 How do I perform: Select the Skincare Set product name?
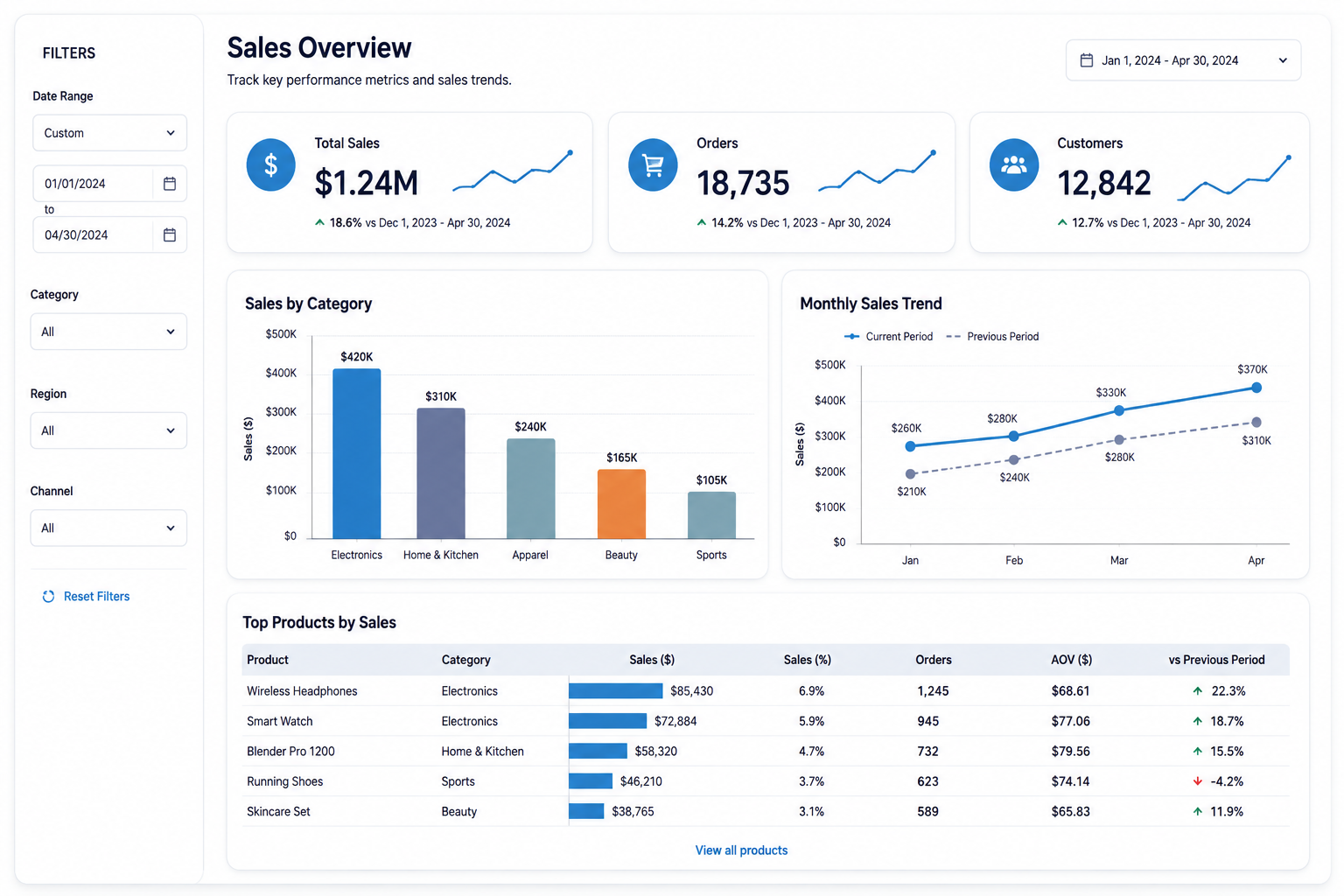278,812
